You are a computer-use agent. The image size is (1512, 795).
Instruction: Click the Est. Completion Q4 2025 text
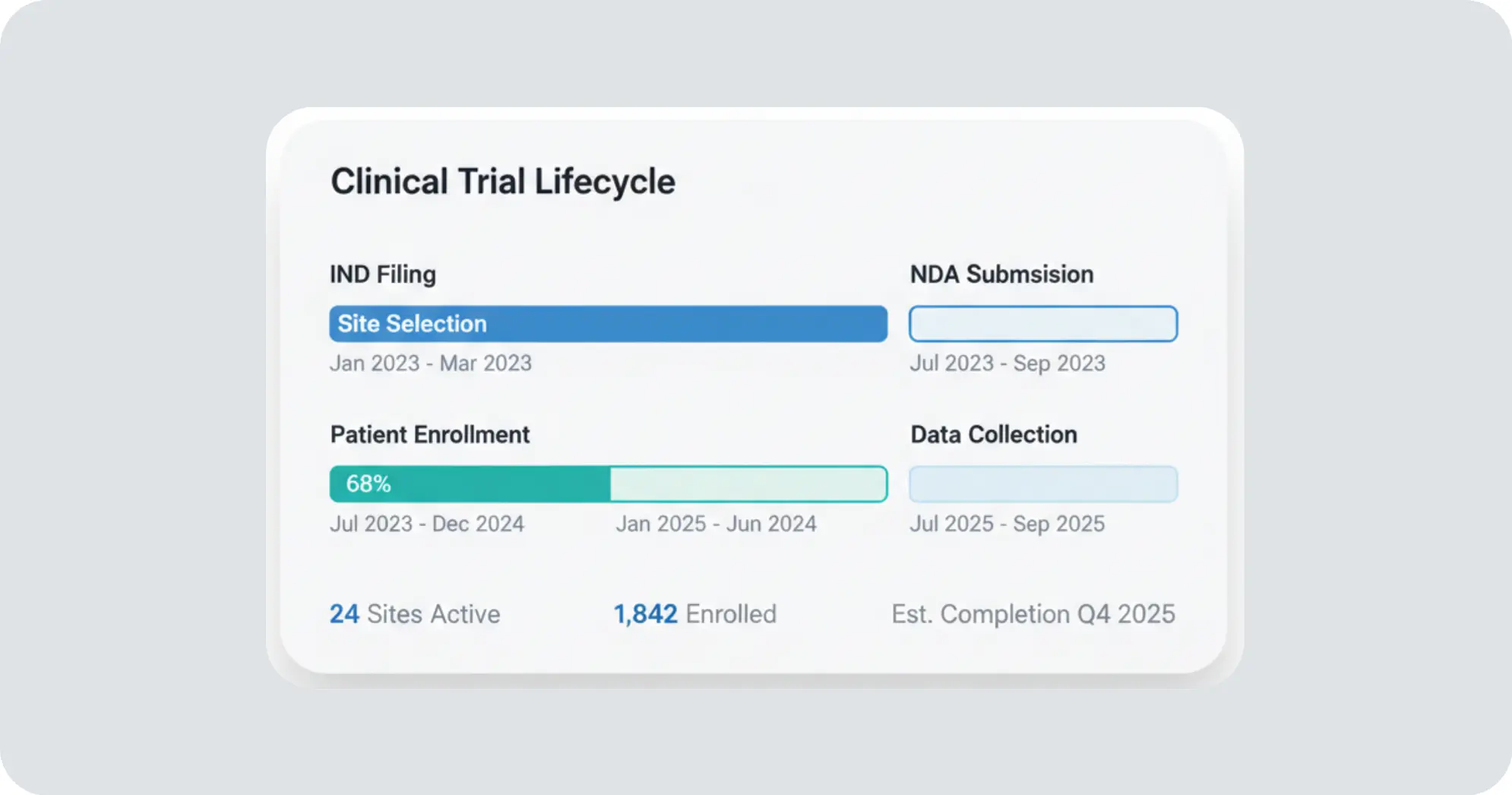point(1033,614)
